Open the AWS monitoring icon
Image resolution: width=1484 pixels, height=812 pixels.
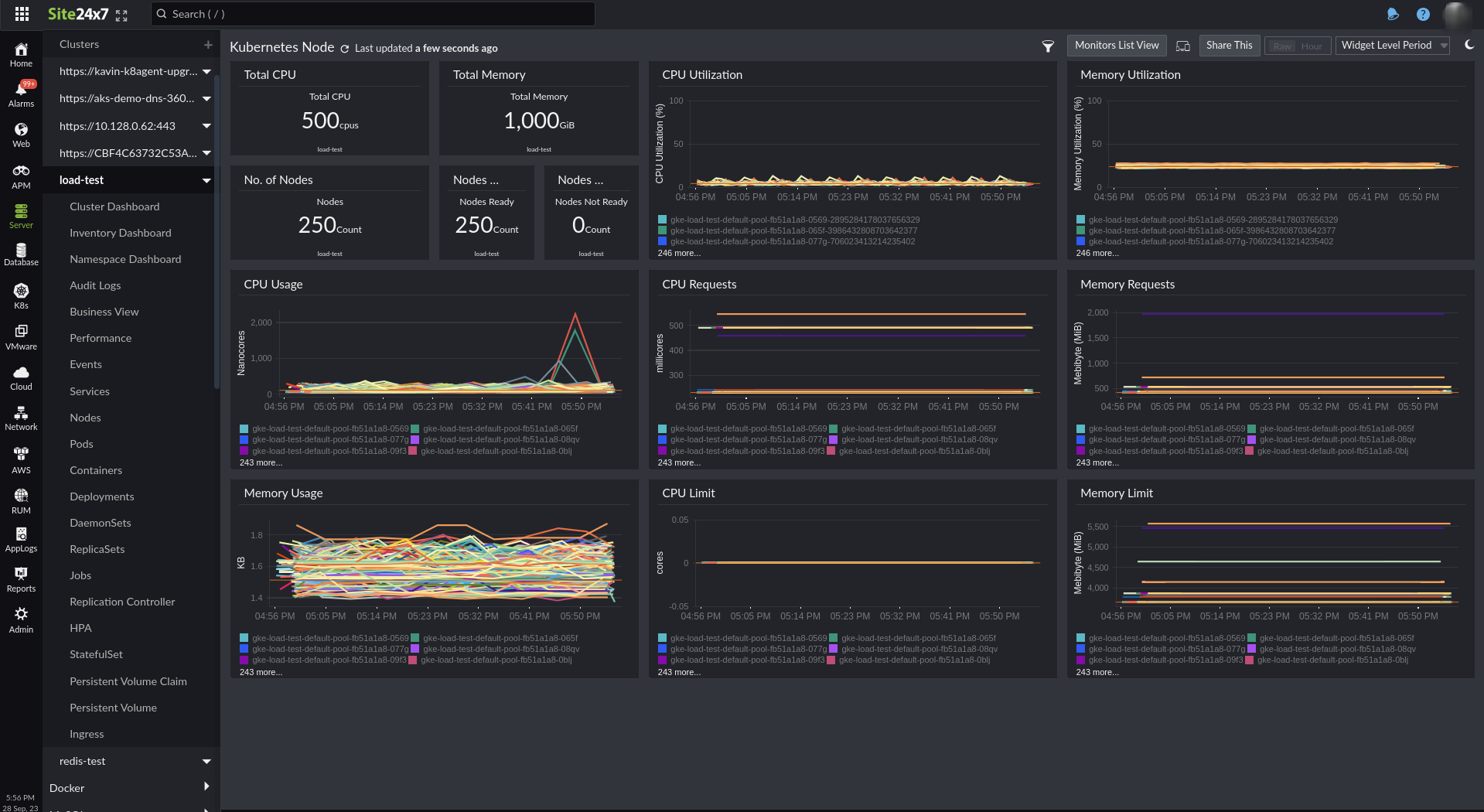click(x=21, y=456)
